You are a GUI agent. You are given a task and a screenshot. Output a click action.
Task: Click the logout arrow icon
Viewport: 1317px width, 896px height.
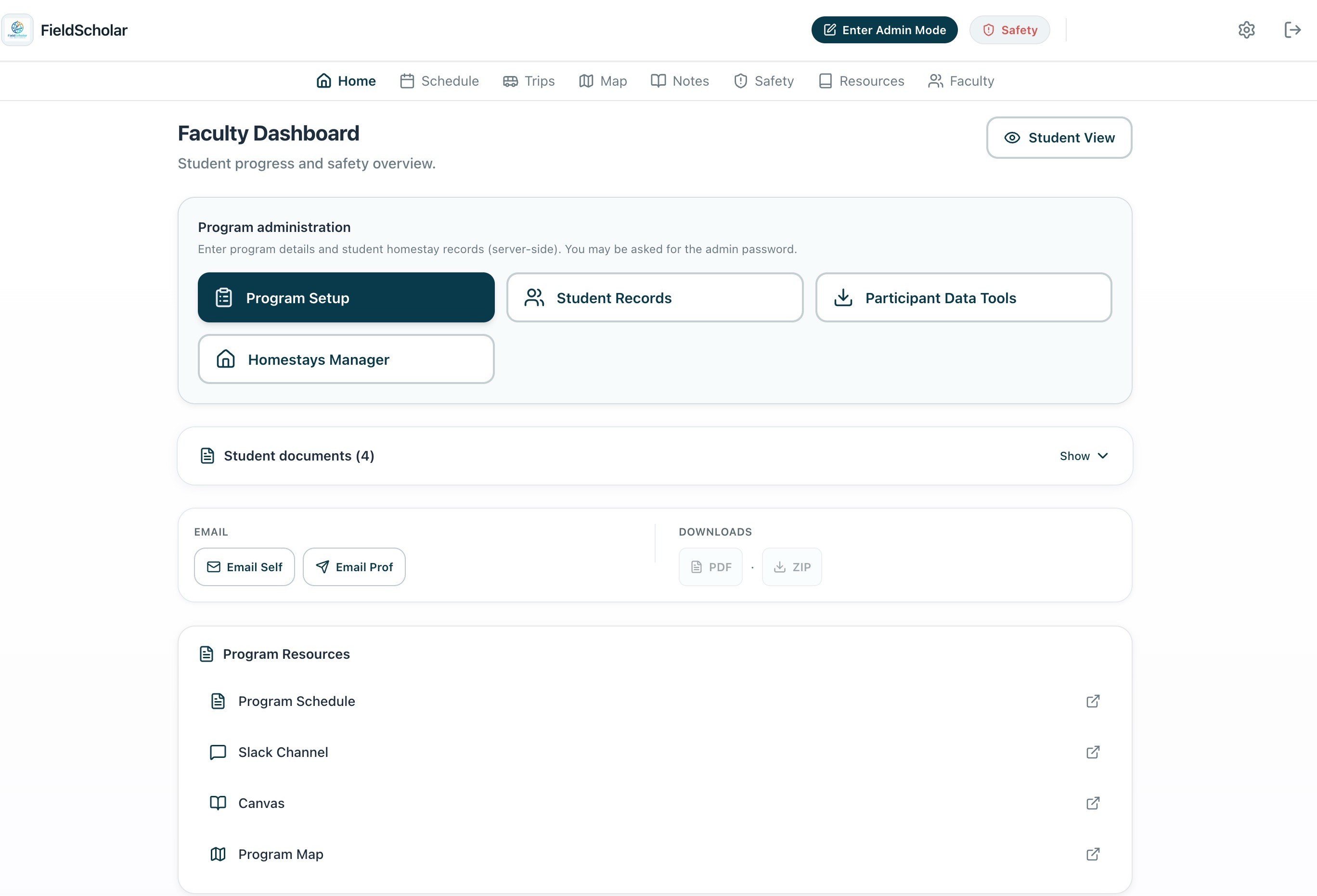(x=1292, y=30)
